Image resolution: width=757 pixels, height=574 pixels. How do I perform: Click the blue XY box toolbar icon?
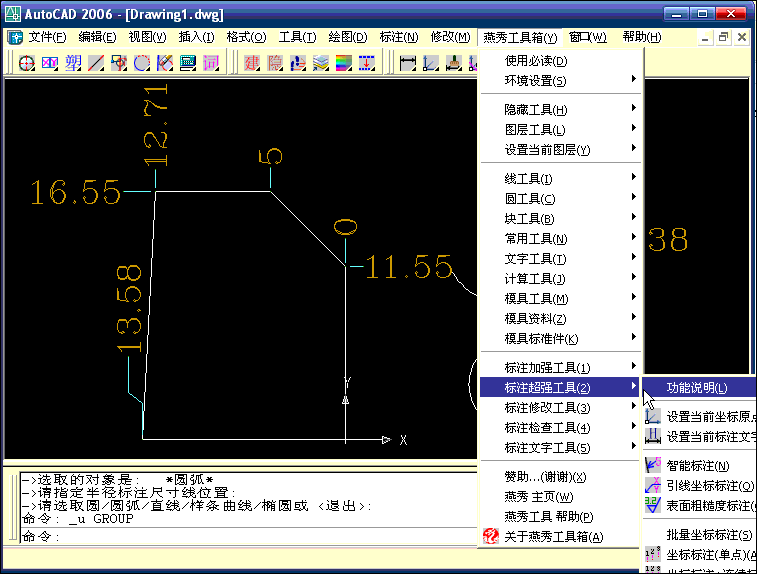click(x=50, y=63)
